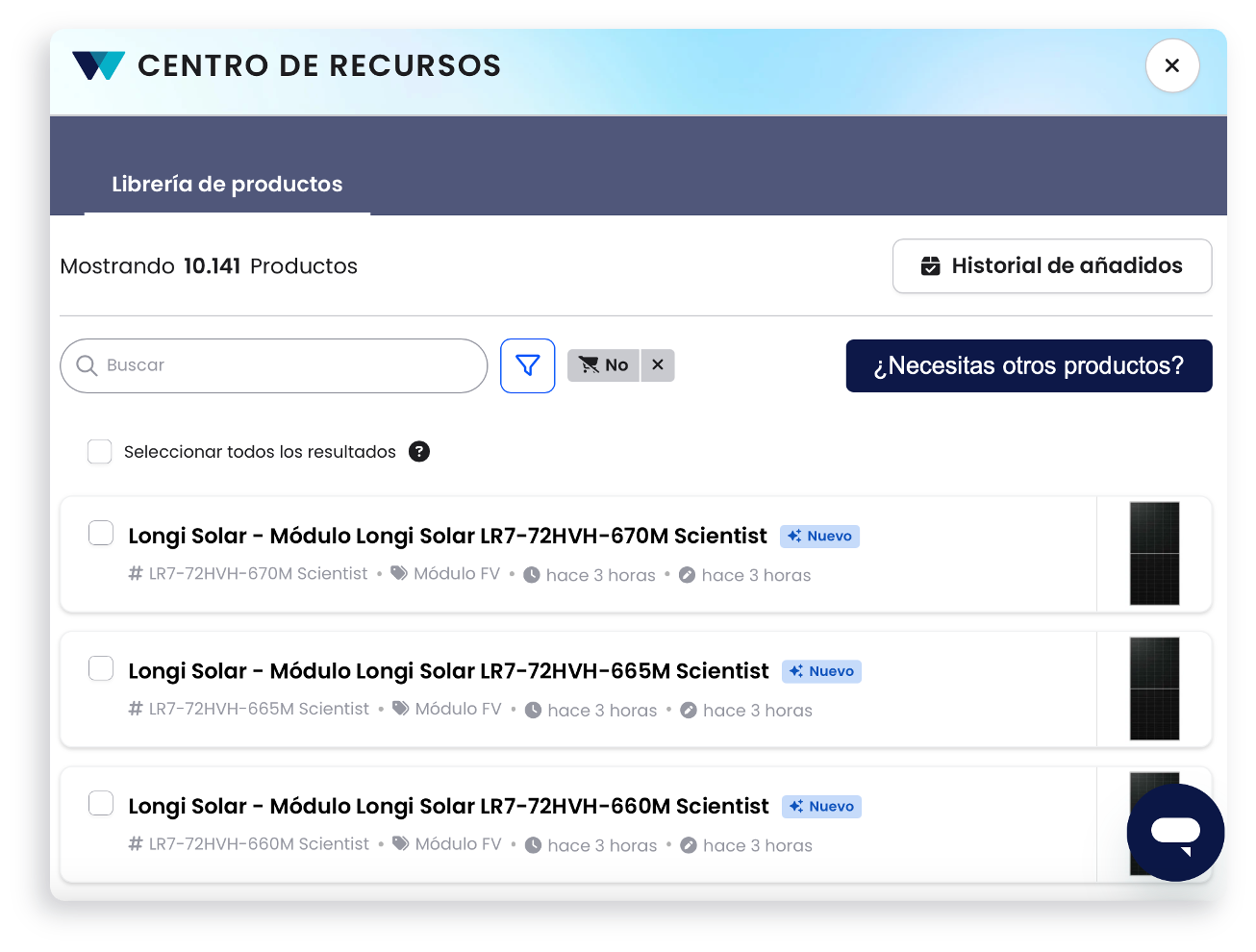
Task: Click the clock icon in the 670M row
Action: (532, 575)
